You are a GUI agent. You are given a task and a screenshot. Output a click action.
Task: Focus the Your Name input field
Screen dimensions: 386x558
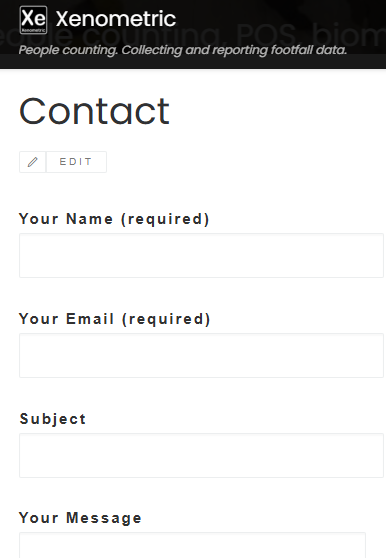click(x=201, y=256)
